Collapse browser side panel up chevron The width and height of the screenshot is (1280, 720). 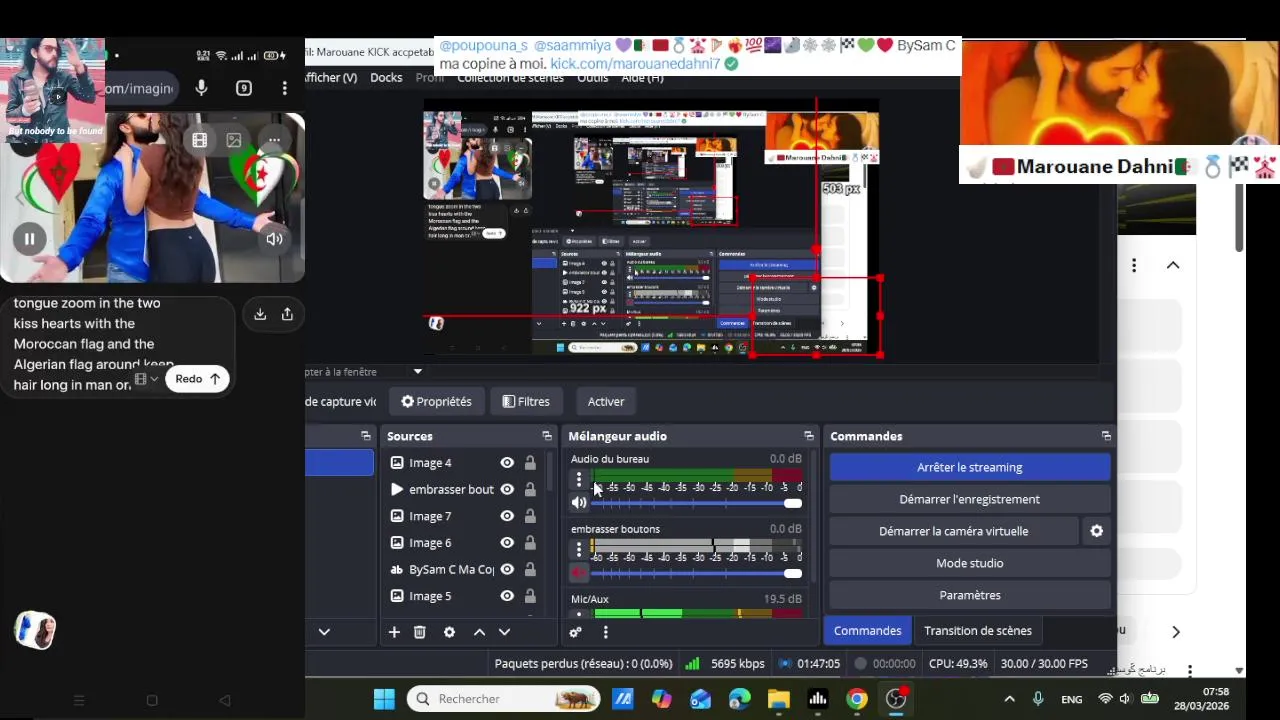pos(1173,265)
